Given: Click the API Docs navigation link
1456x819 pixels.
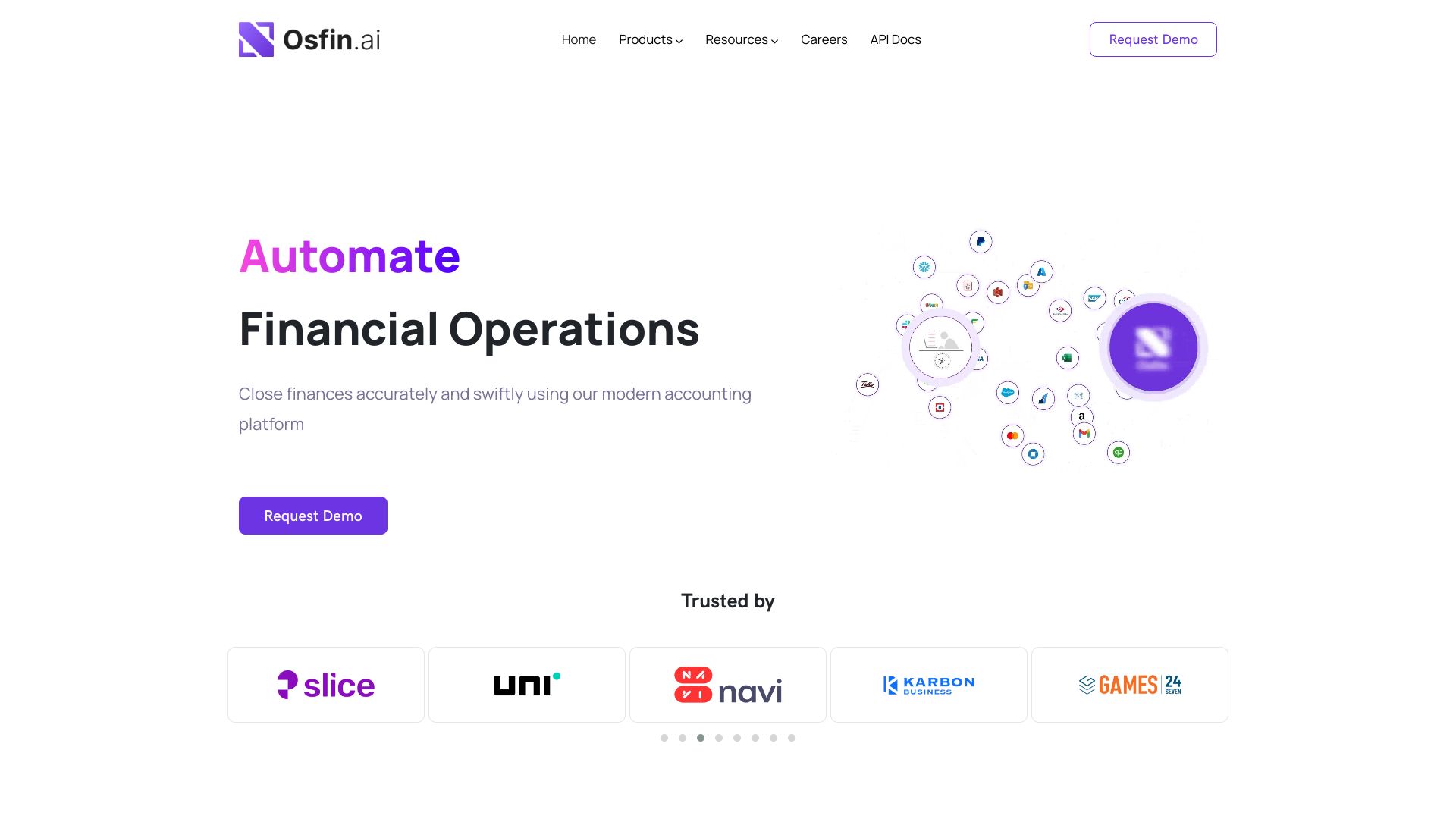Looking at the screenshot, I should coord(895,39).
